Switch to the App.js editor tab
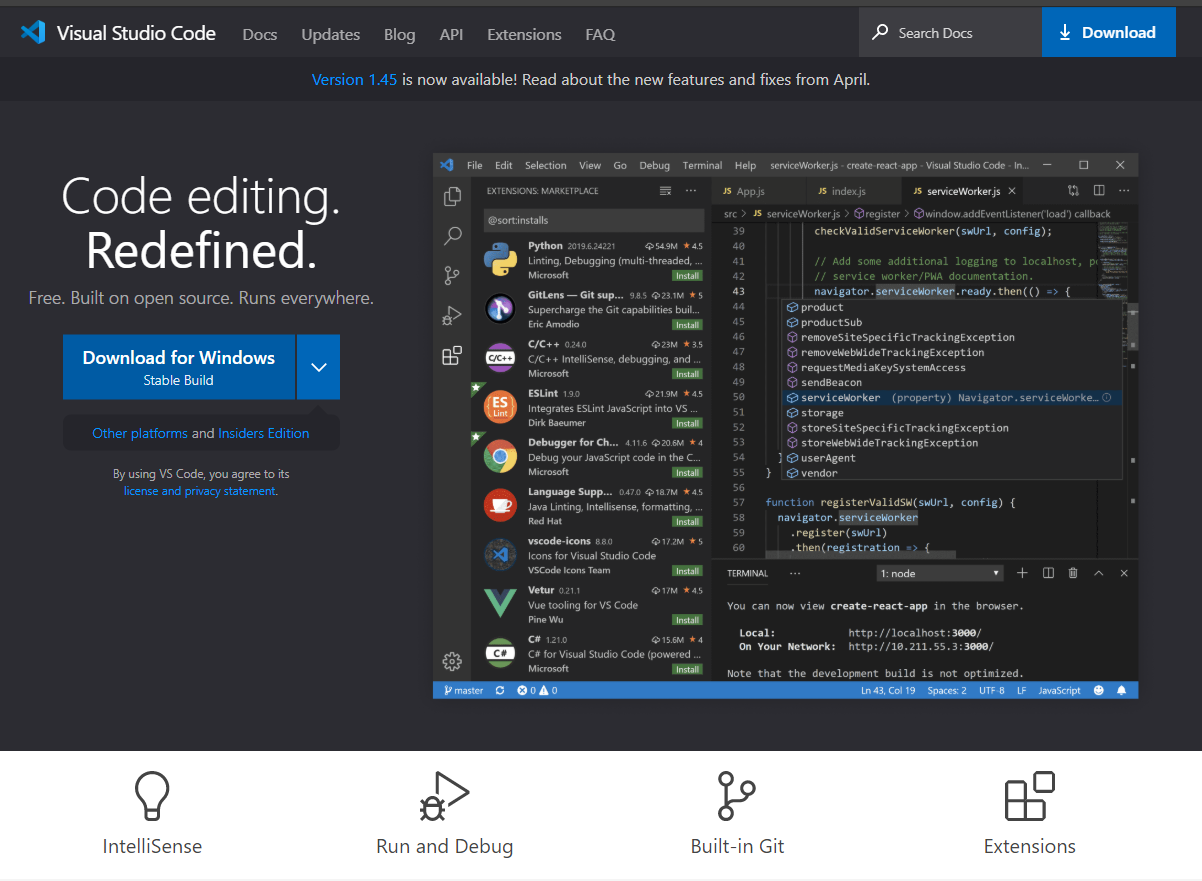 point(758,191)
